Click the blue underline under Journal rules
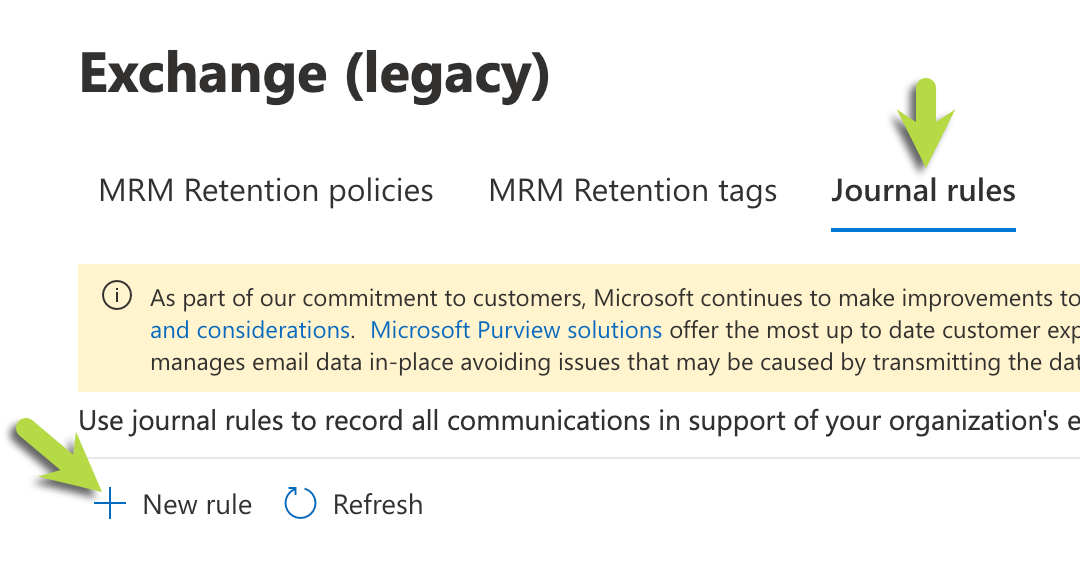 click(x=923, y=230)
